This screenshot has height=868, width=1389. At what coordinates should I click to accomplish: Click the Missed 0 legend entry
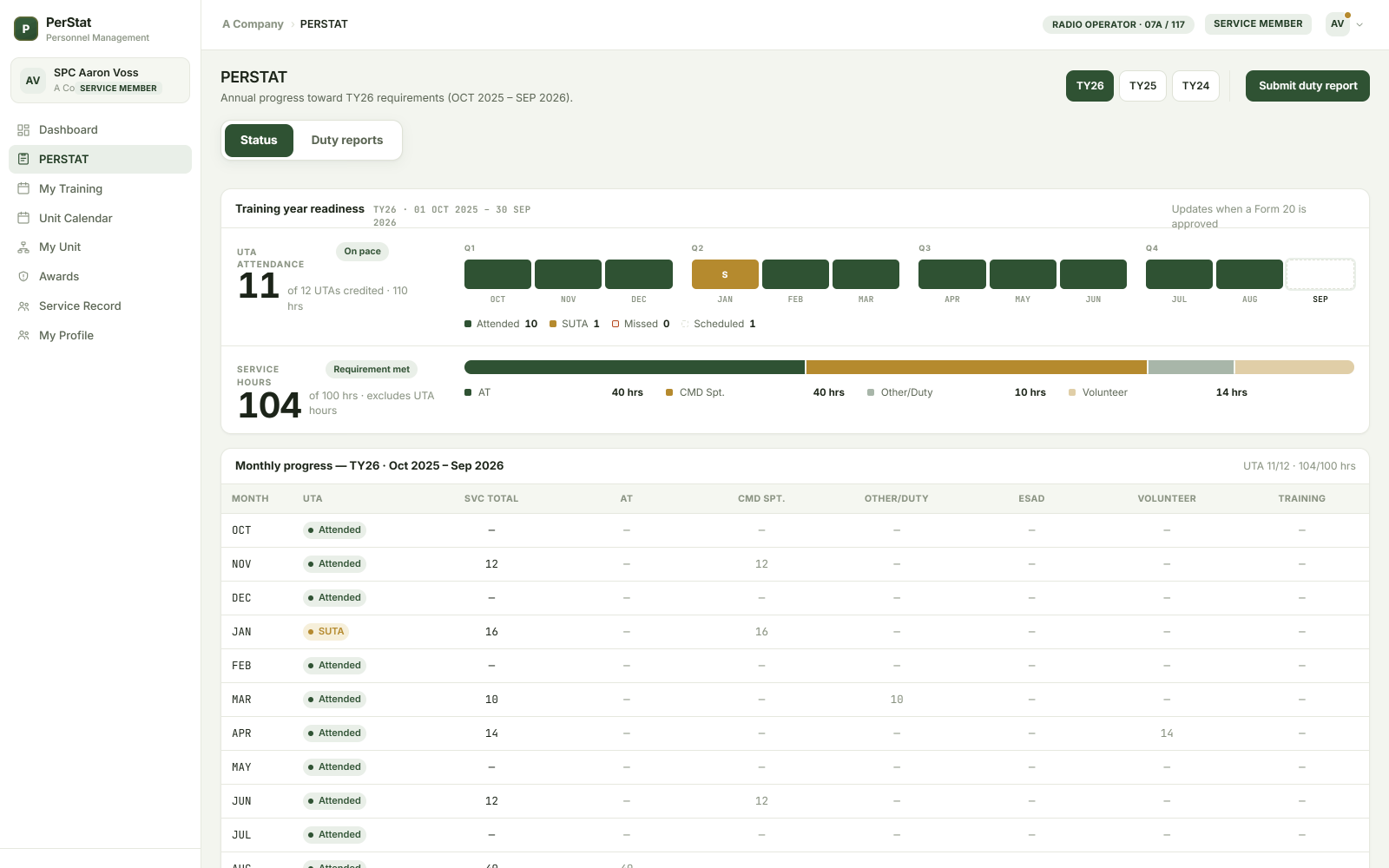(641, 324)
